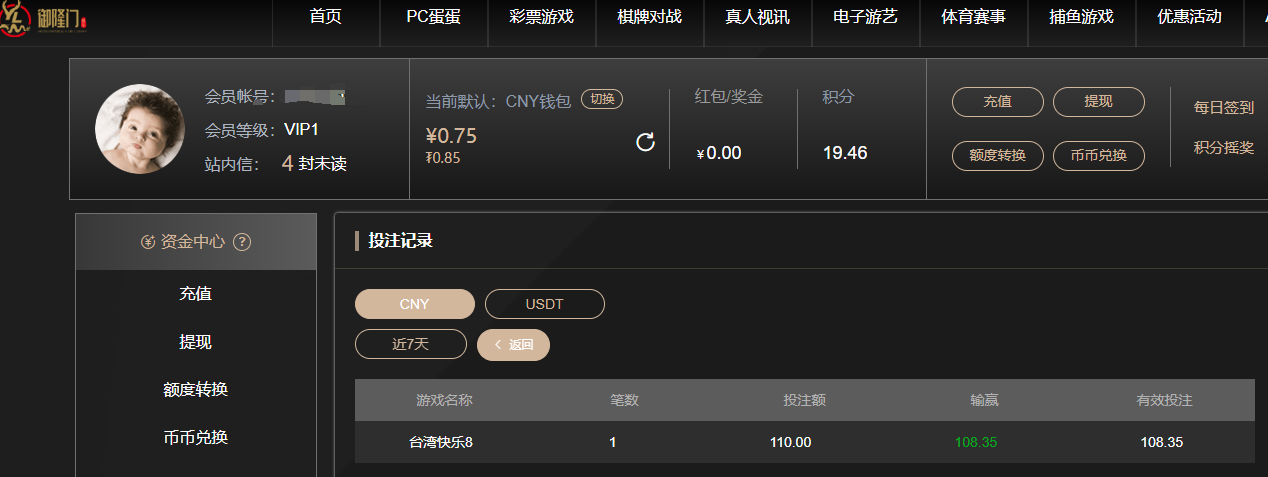Screen dimensions: 1268x477
Task: Open the site logo in header
Action: pyautogui.click(x=47, y=22)
